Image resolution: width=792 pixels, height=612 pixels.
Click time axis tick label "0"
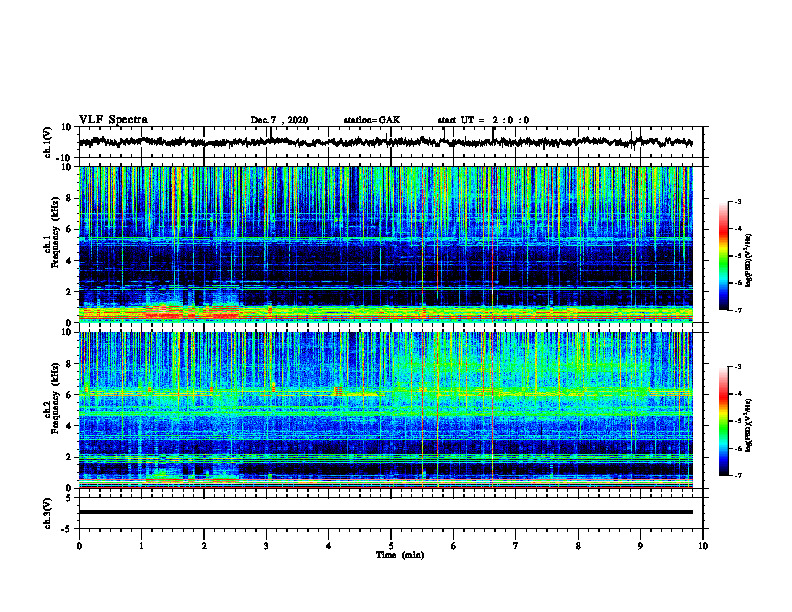(79, 546)
